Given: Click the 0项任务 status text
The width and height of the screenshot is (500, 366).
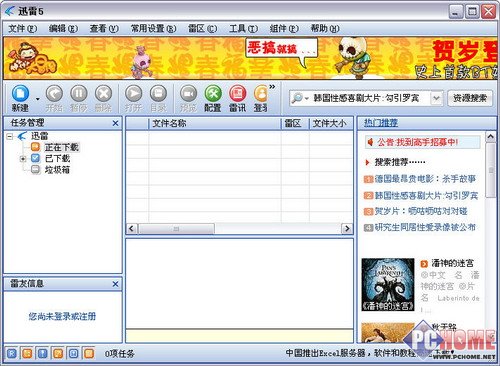Looking at the screenshot, I should [x=120, y=354].
